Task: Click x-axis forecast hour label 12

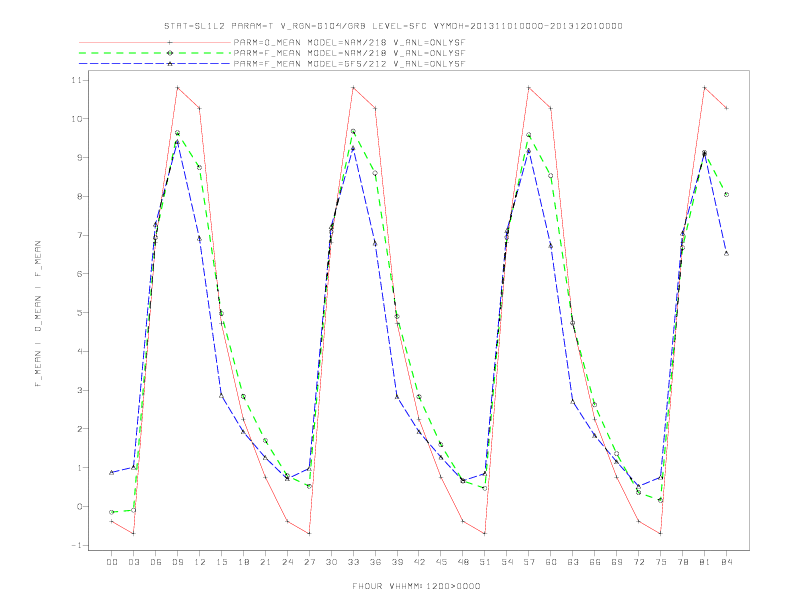Action: pos(200,562)
